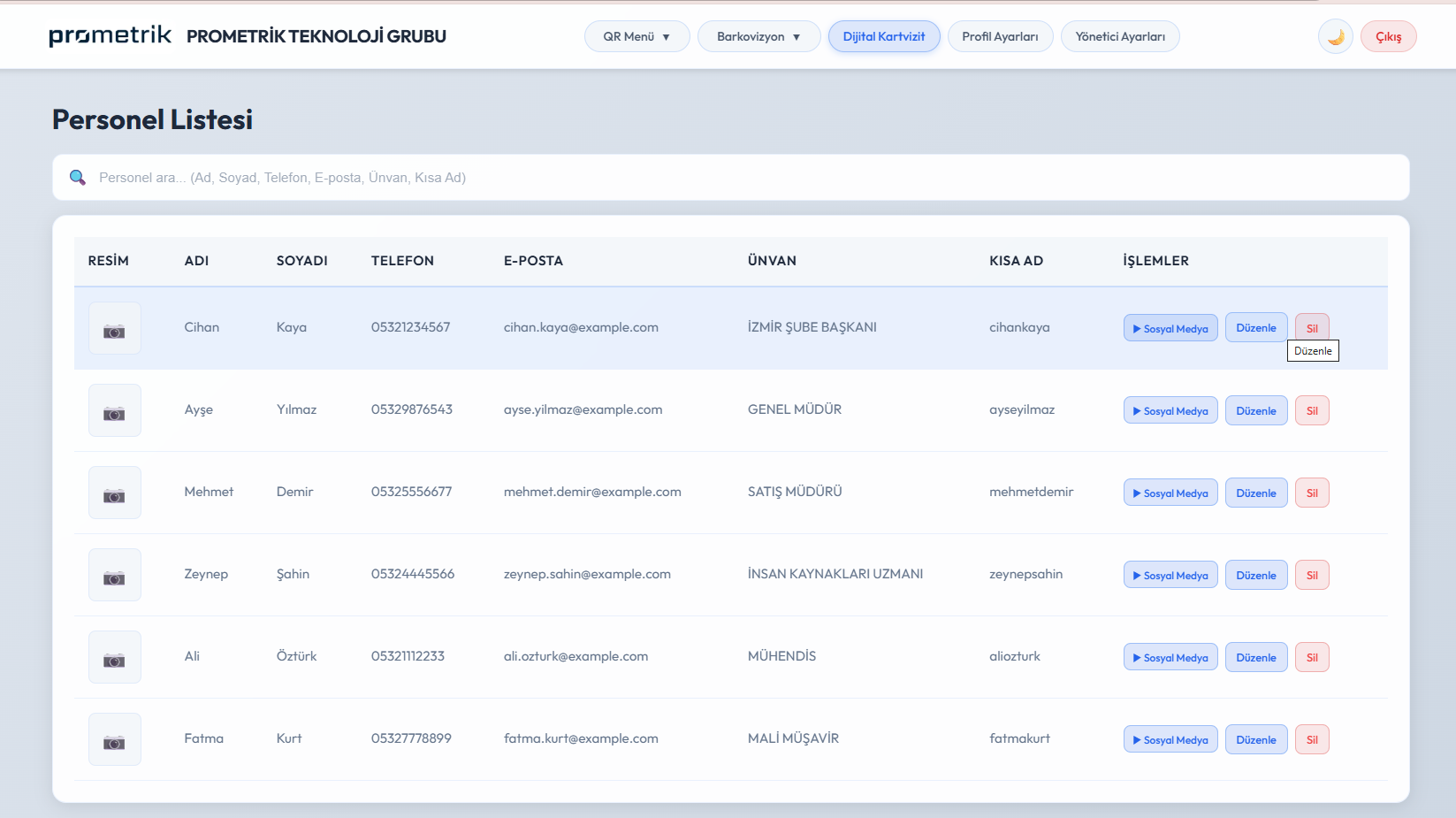Viewport: 1456px width, 818px height.
Task: Go to Yönetici Ayarları page
Action: click(1119, 36)
